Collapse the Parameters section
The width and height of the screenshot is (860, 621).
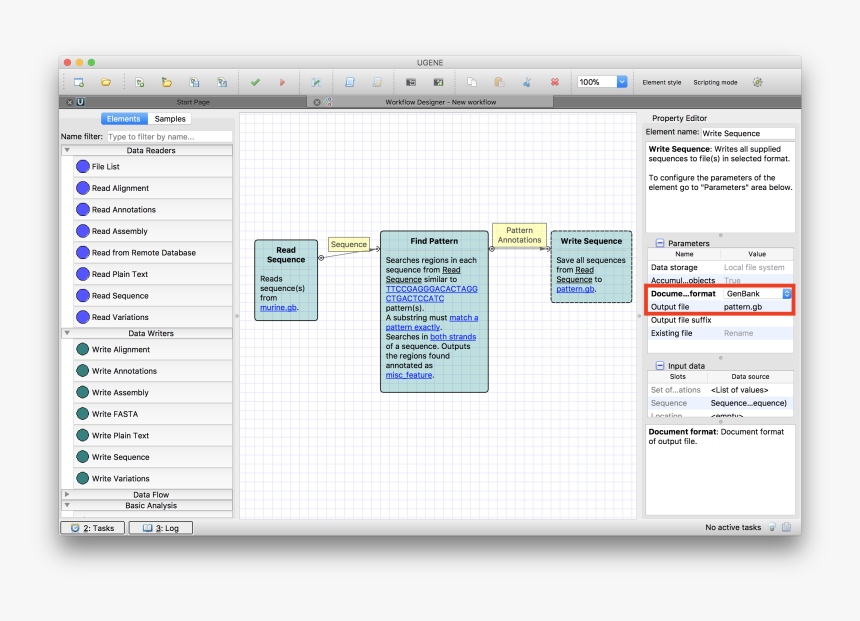pos(660,243)
